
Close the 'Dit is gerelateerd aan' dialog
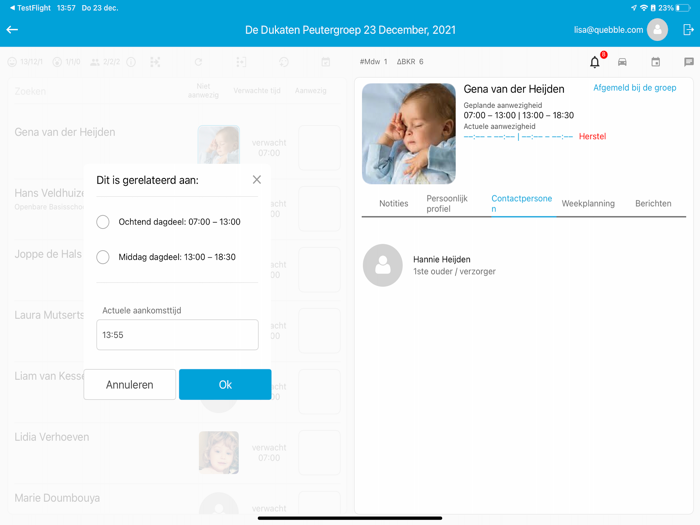point(257,179)
